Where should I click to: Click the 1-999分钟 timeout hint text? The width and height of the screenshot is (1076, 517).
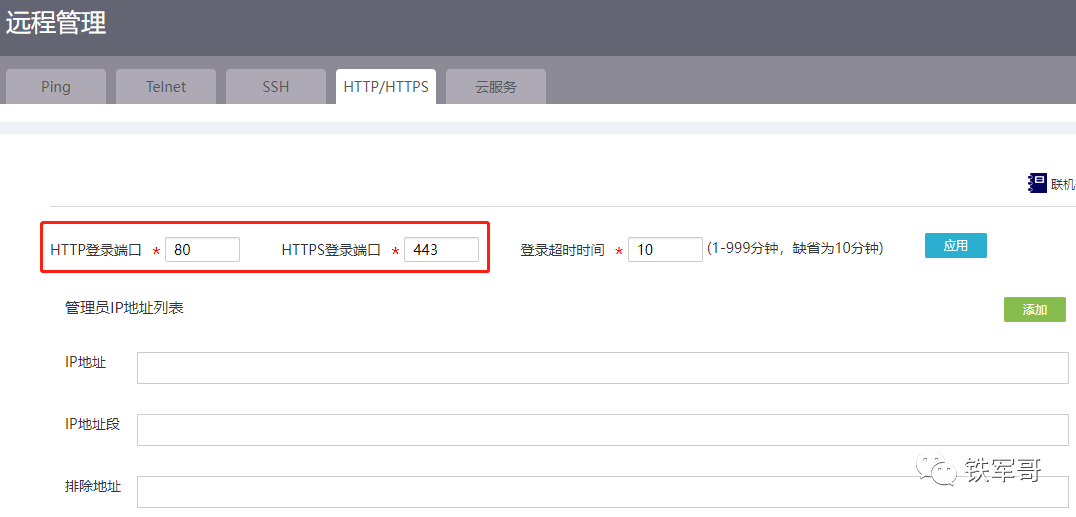794,248
